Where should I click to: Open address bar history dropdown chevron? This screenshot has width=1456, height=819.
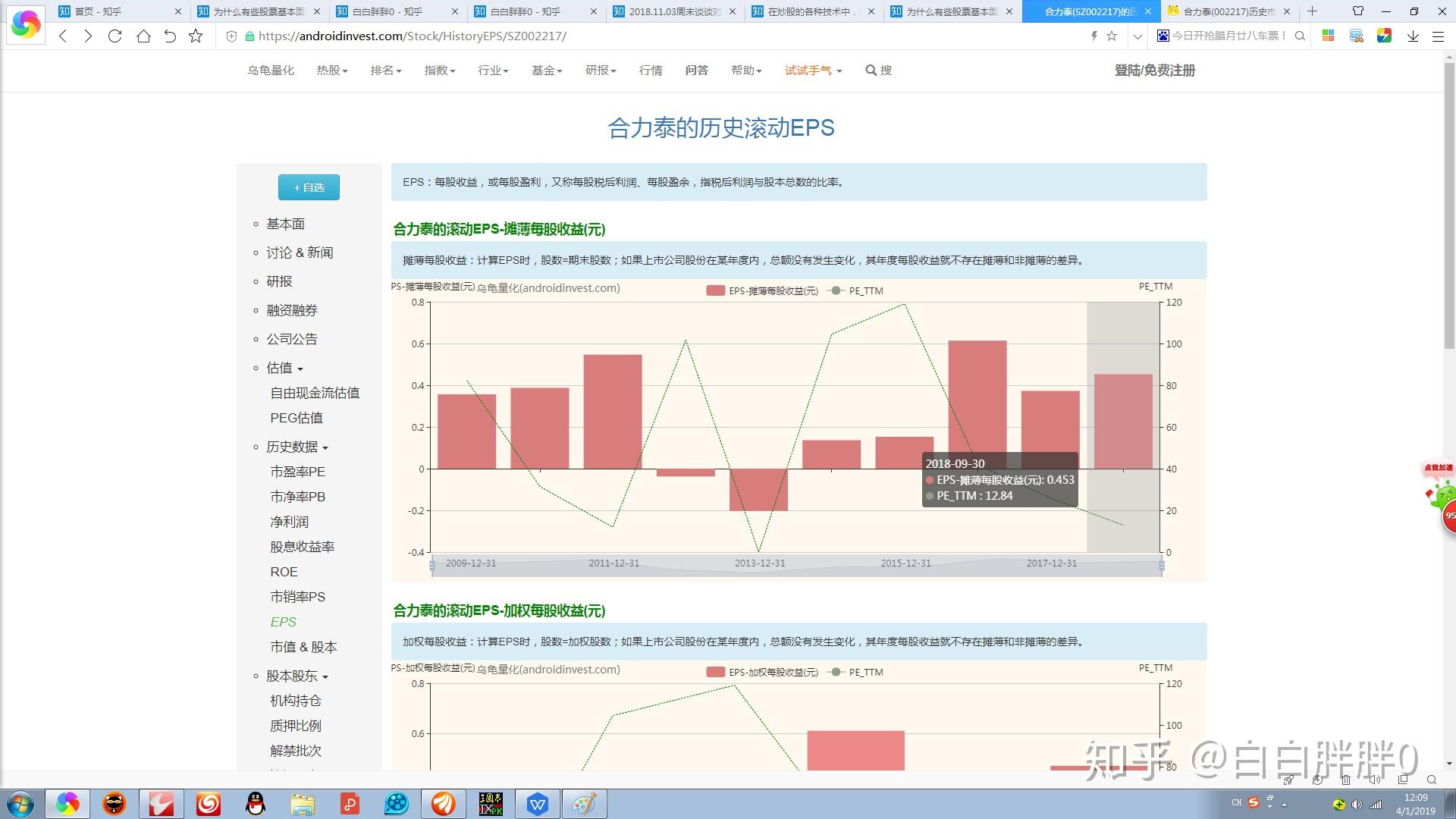pyautogui.click(x=1137, y=36)
